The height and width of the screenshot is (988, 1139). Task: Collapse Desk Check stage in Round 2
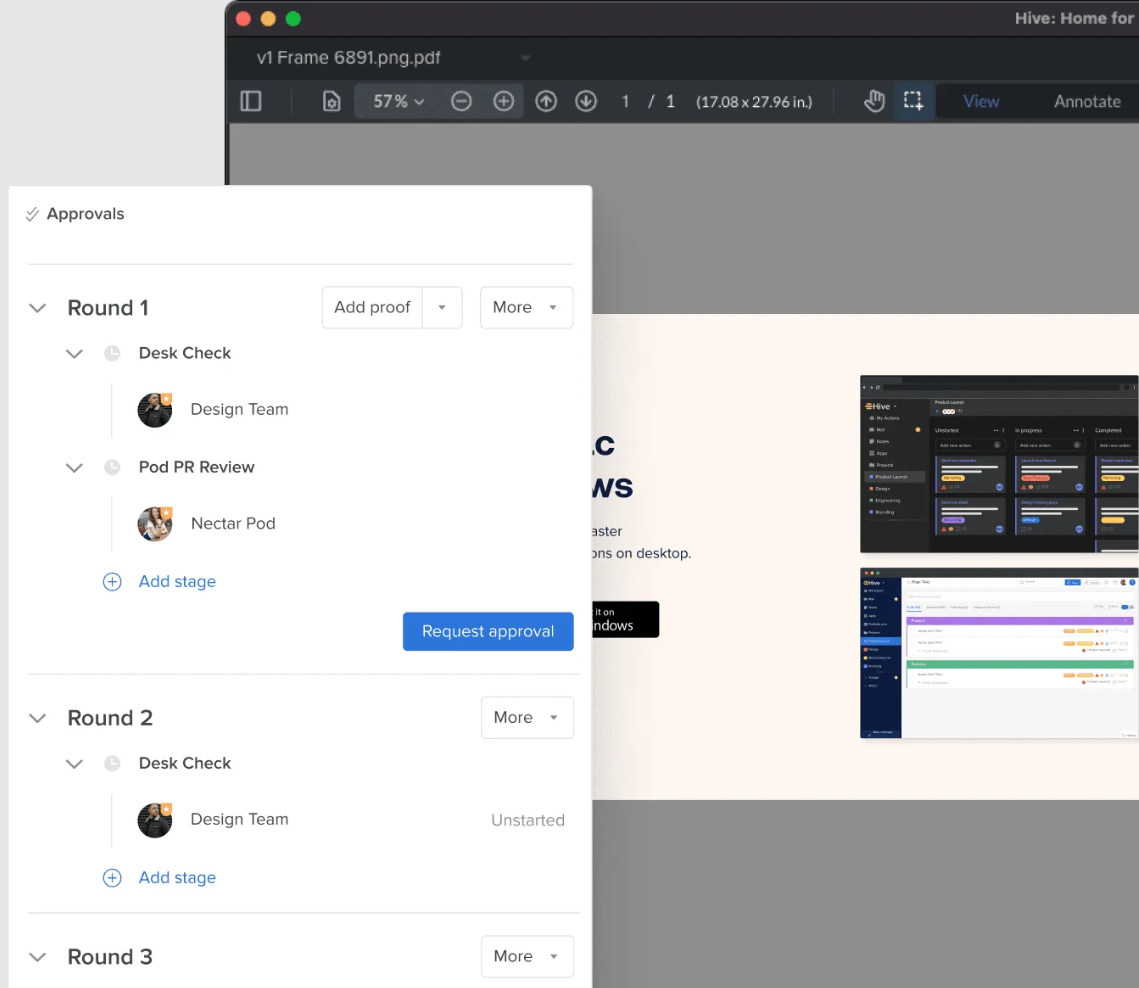point(74,764)
